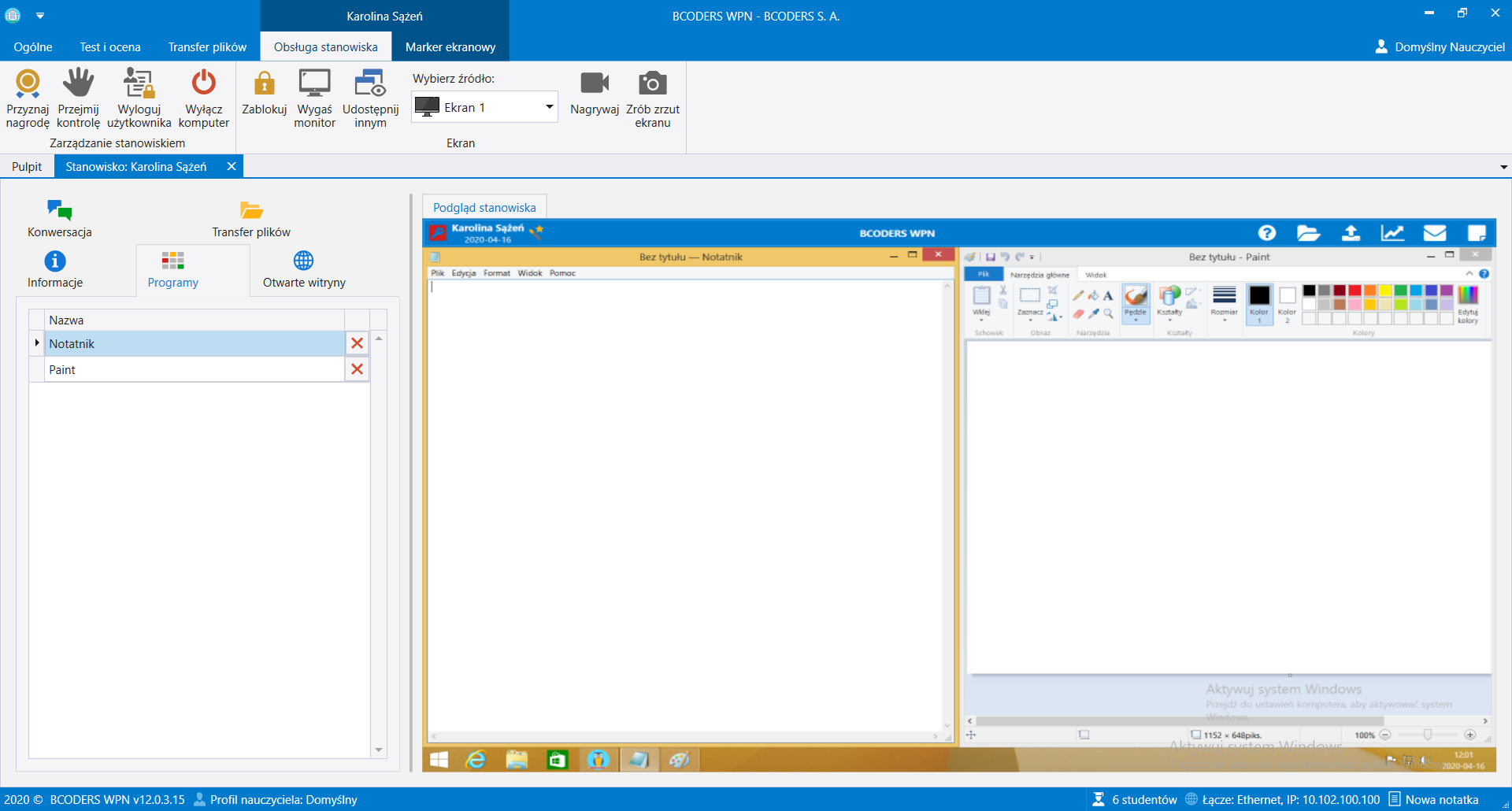Screen dimensions: 1512x811
Task: Open the tab list dropdown arrow at right
Action: coord(1503,167)
